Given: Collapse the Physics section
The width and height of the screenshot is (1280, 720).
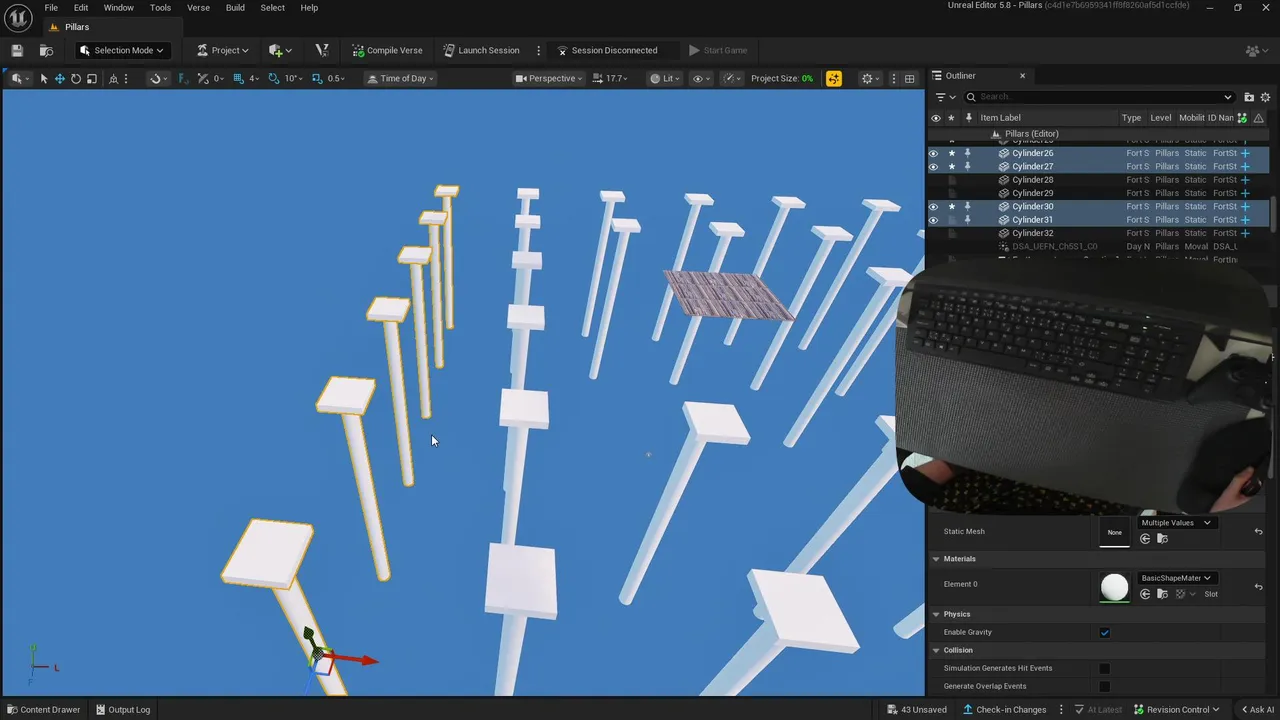Looking at the screenshot, I should (x=936, y=614).
